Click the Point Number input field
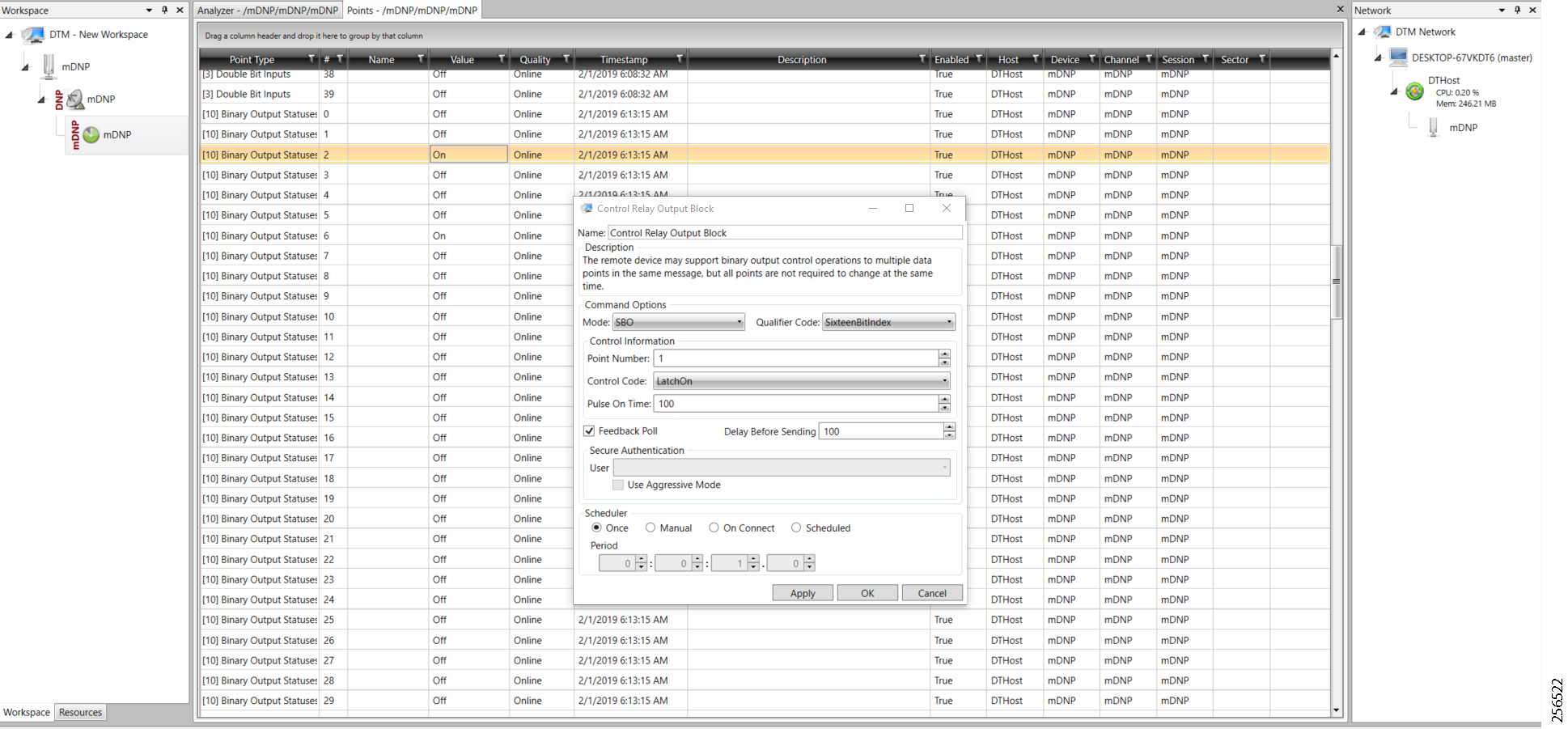1568x729 pixels. (796, 358)
